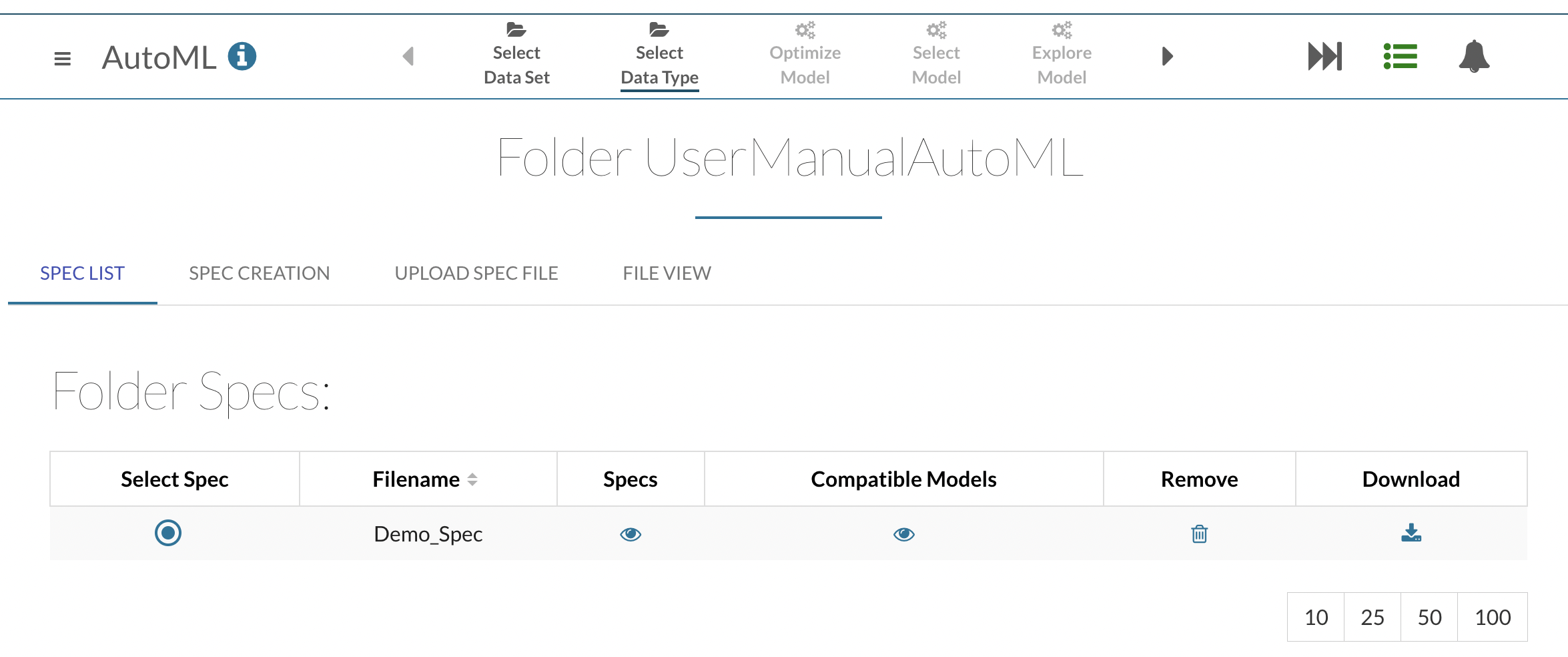Click the left arrow workflow navigator
Image resolution: width=1568 pixels, height=657 pixels.
point(408,56)
